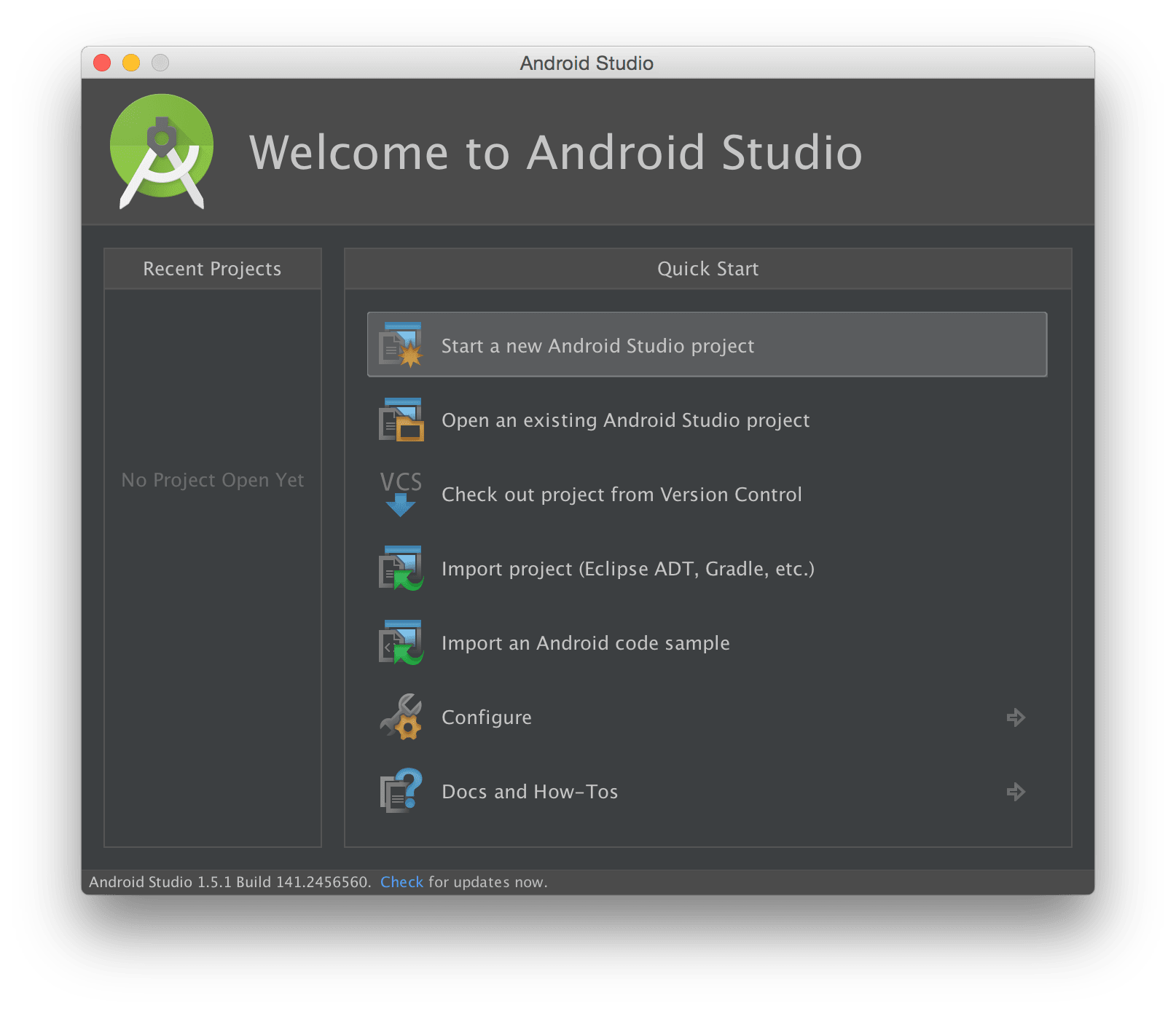Image resolution: width=1176 pixels, height=1011 pixels.
Task: Click the Import project green arrow icon
Action: click(x=401, y=568)
